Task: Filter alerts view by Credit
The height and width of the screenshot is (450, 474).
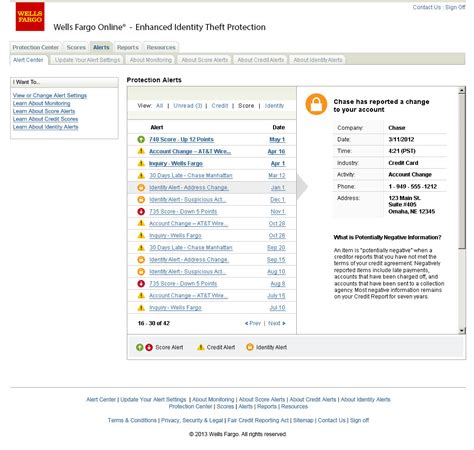Action: tap(220, 106)
